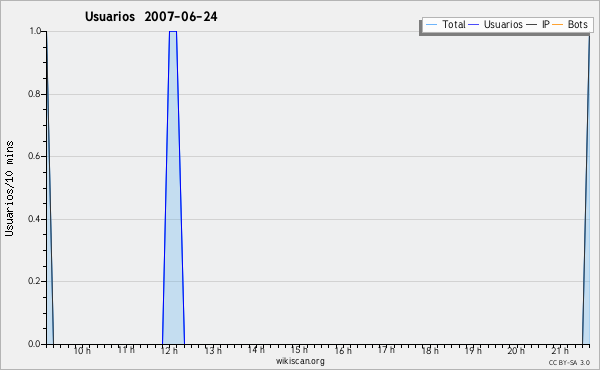The height and width of the screenshot is (370, 600).
Task: Click the '17 h' x-axis label
Action: [x=386, y=350]
